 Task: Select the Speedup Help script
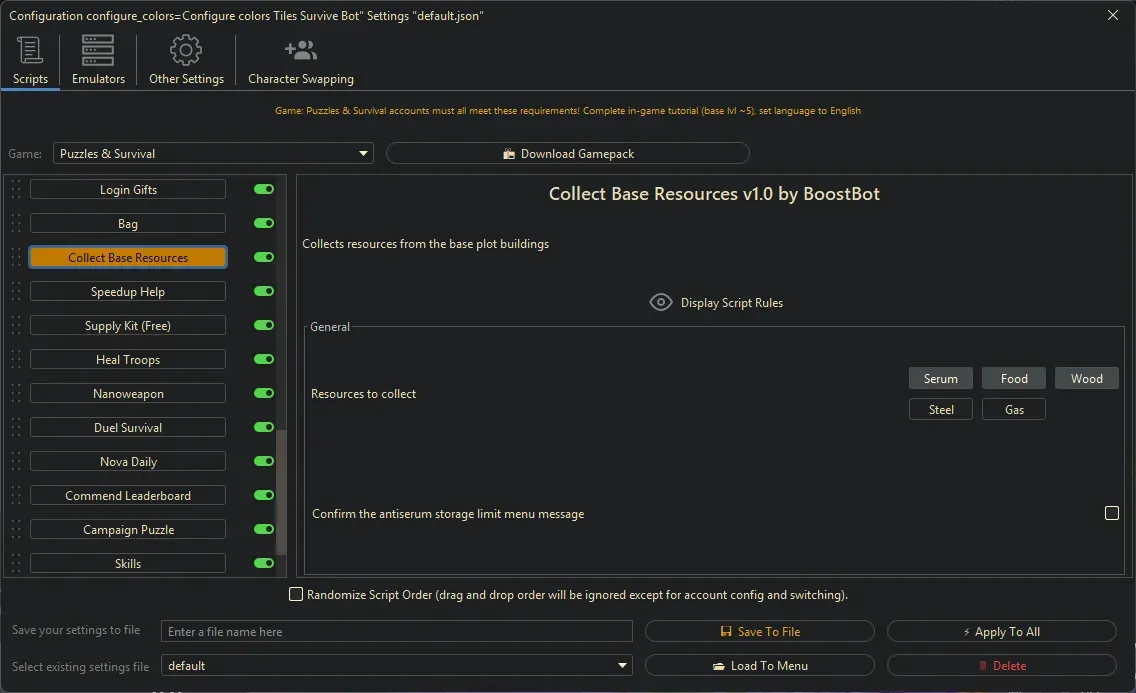point(127,291)
